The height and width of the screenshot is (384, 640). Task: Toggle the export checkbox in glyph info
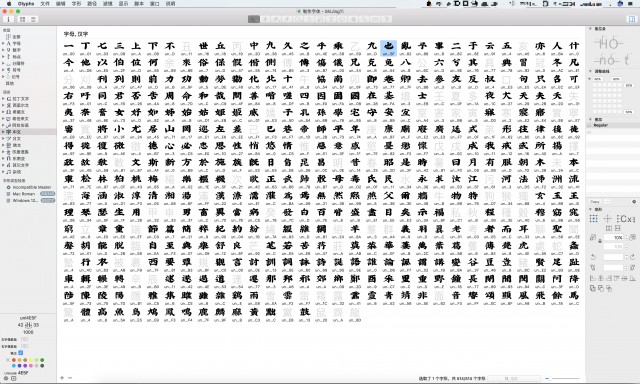pyautogui.click(x=20, y=353)
